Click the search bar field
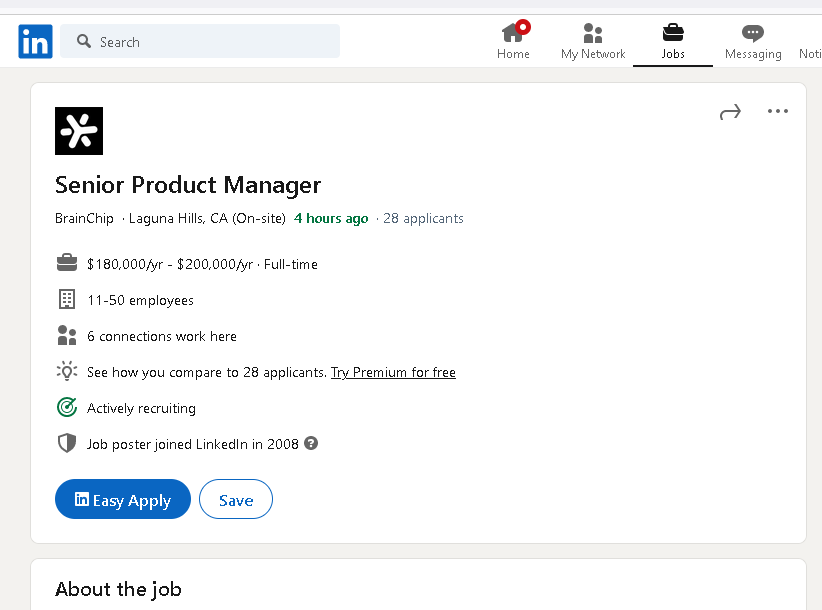 point(210,42)
